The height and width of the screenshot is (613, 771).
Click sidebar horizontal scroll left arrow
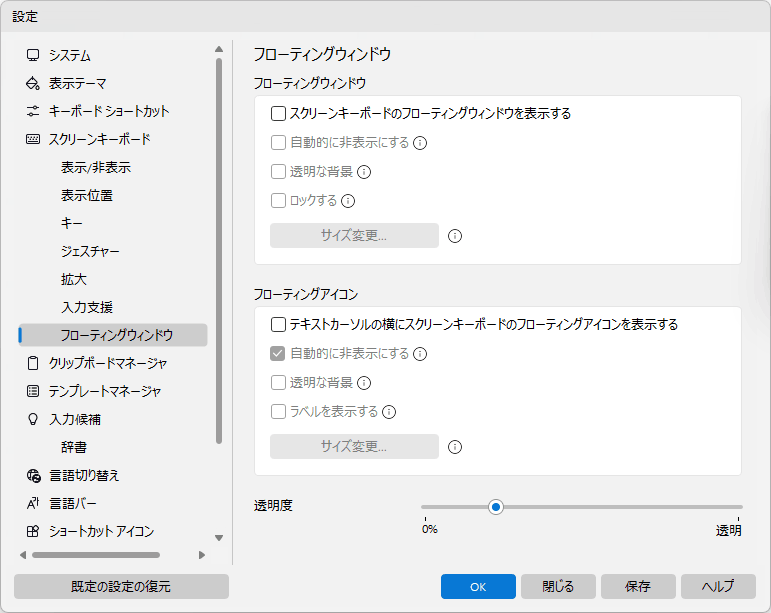click(23, 555)
